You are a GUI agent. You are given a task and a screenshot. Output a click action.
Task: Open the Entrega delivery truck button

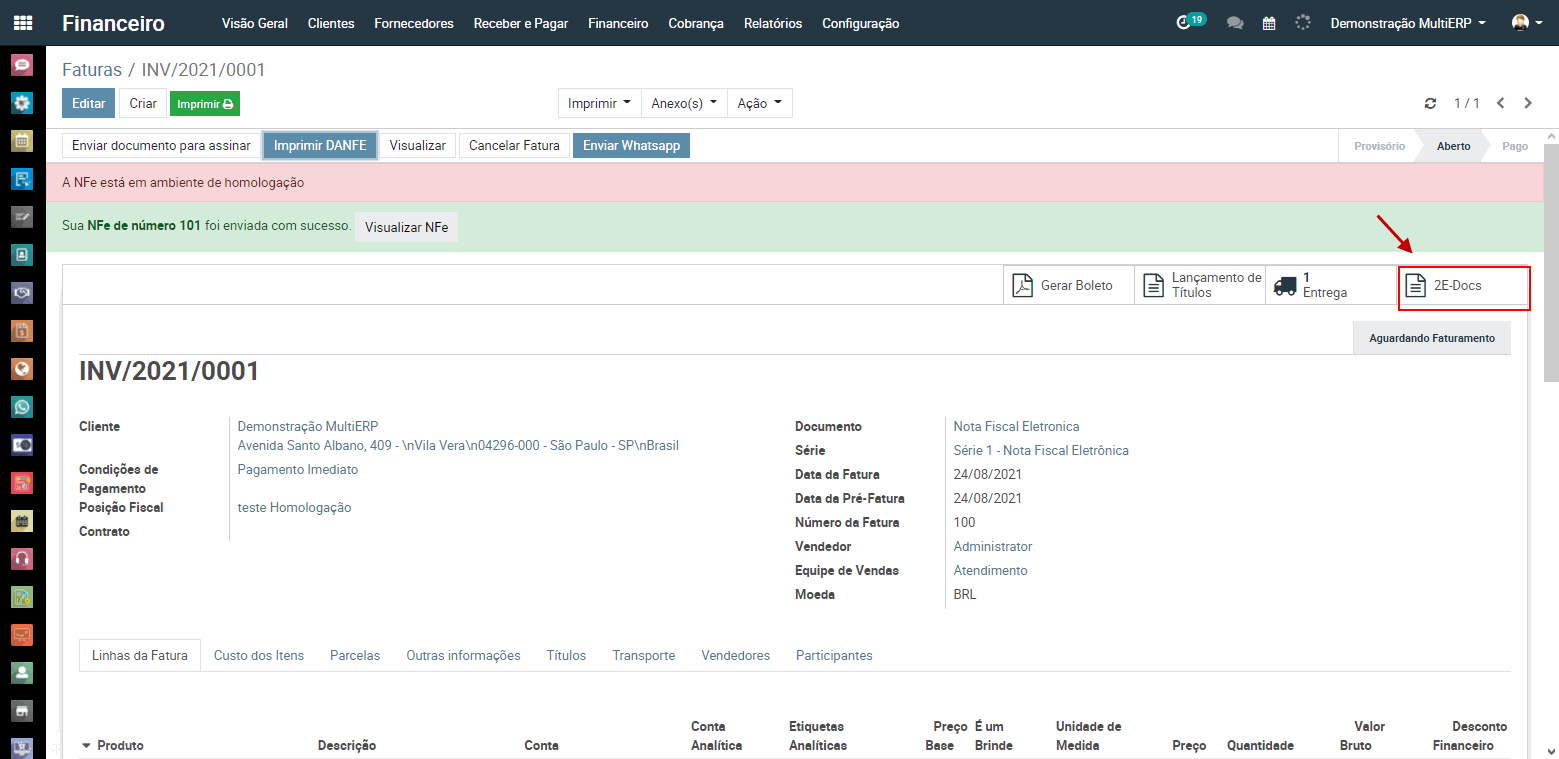pos(1330,285)
